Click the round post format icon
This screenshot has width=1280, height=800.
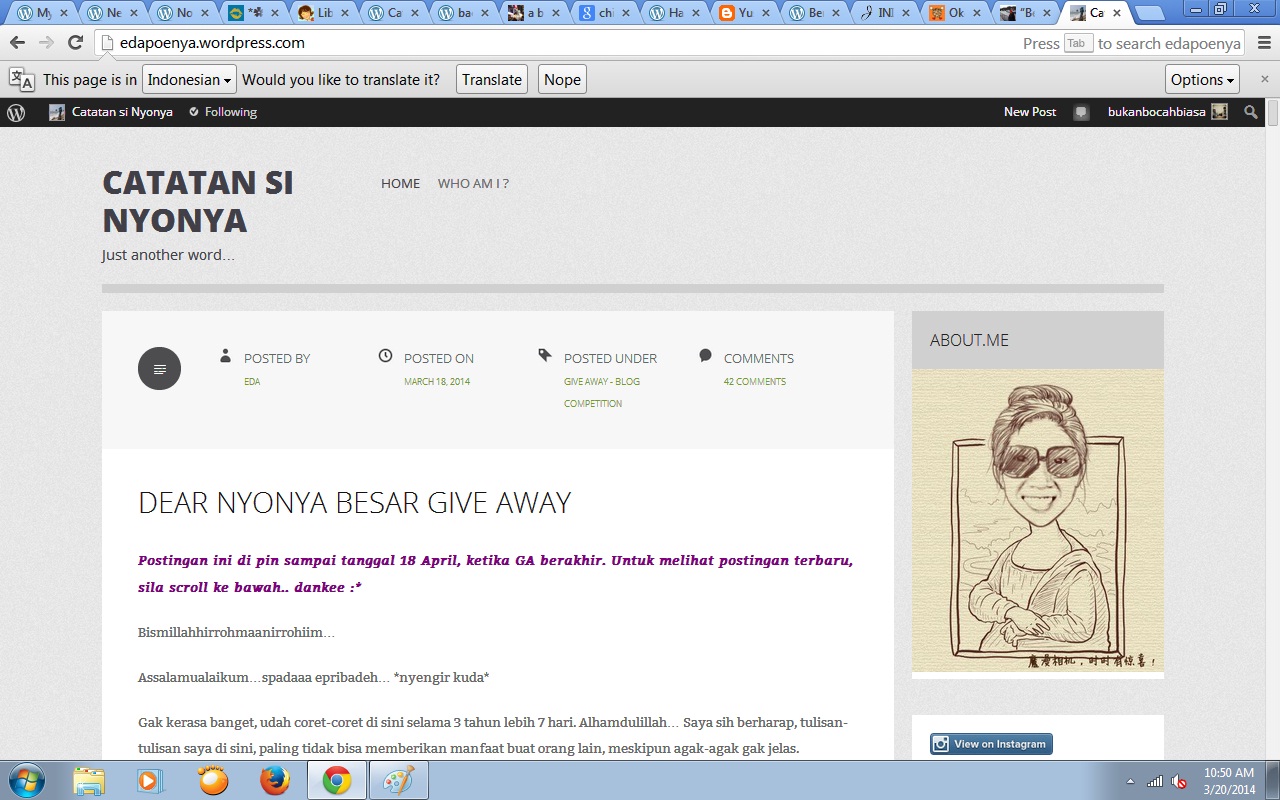159,369
